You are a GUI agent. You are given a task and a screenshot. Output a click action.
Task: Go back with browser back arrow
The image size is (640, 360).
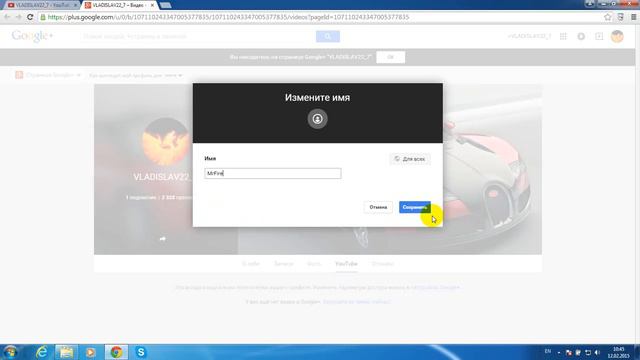click(x=7, y=17)
